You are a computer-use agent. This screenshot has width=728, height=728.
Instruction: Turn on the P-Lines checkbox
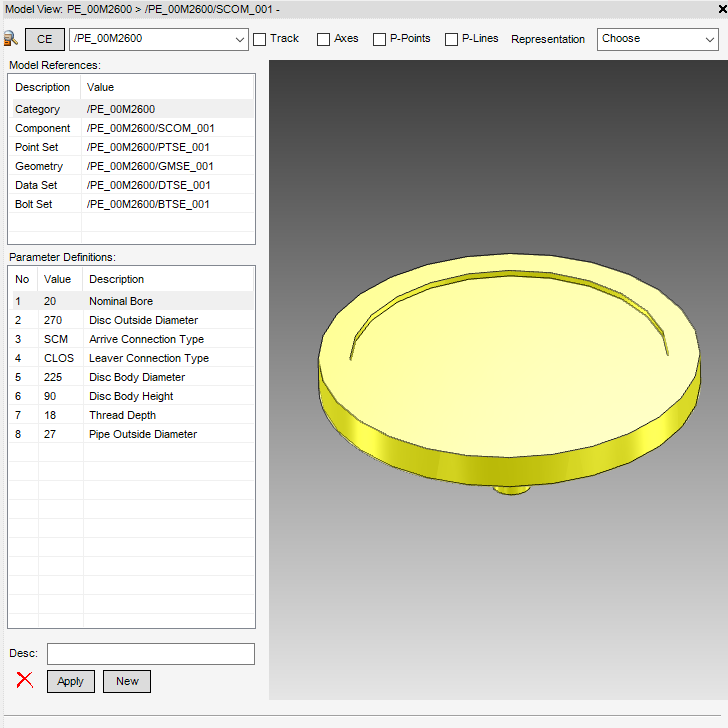[x=452, y=39]
